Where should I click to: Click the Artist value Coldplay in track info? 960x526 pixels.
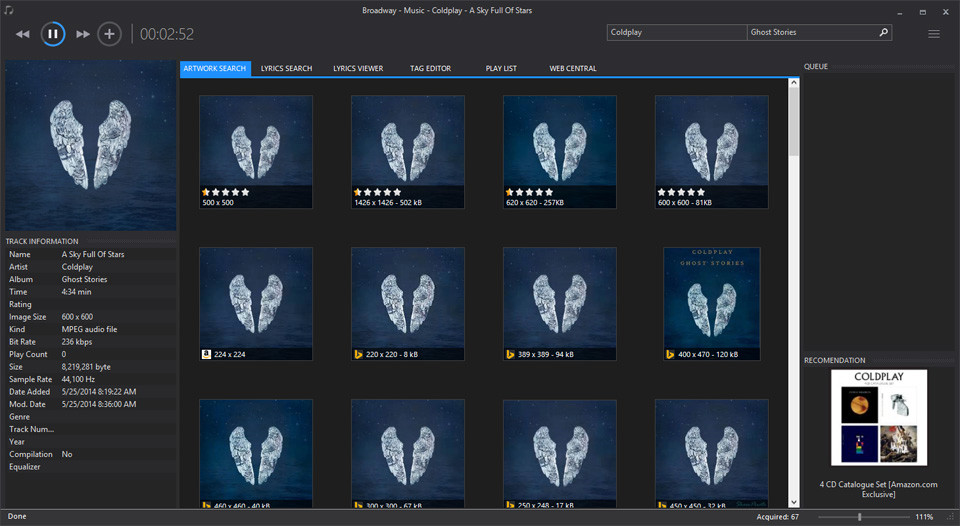77,267
